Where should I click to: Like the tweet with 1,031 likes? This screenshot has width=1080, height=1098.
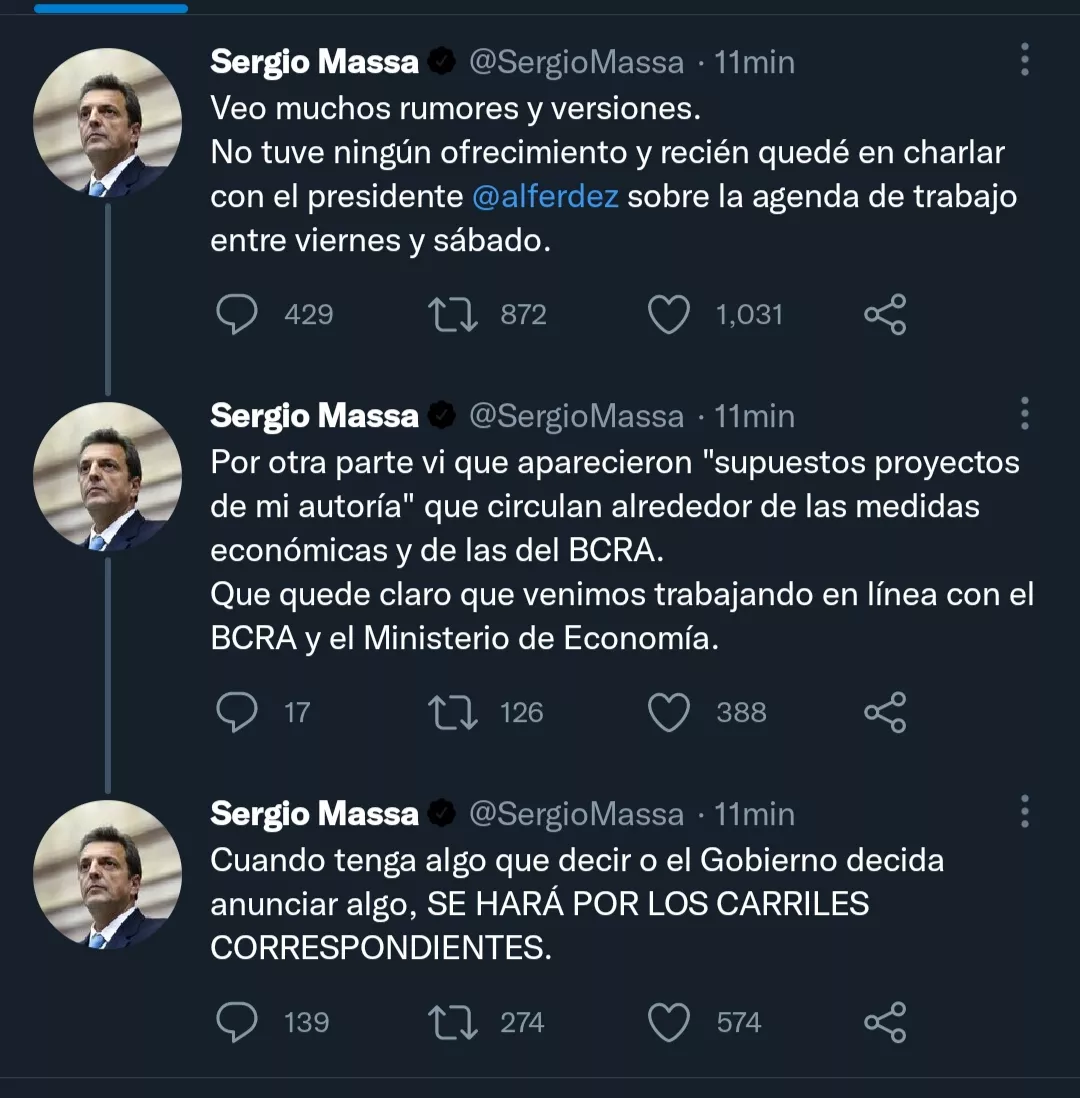pyautogui.click(x=669, y=315)
